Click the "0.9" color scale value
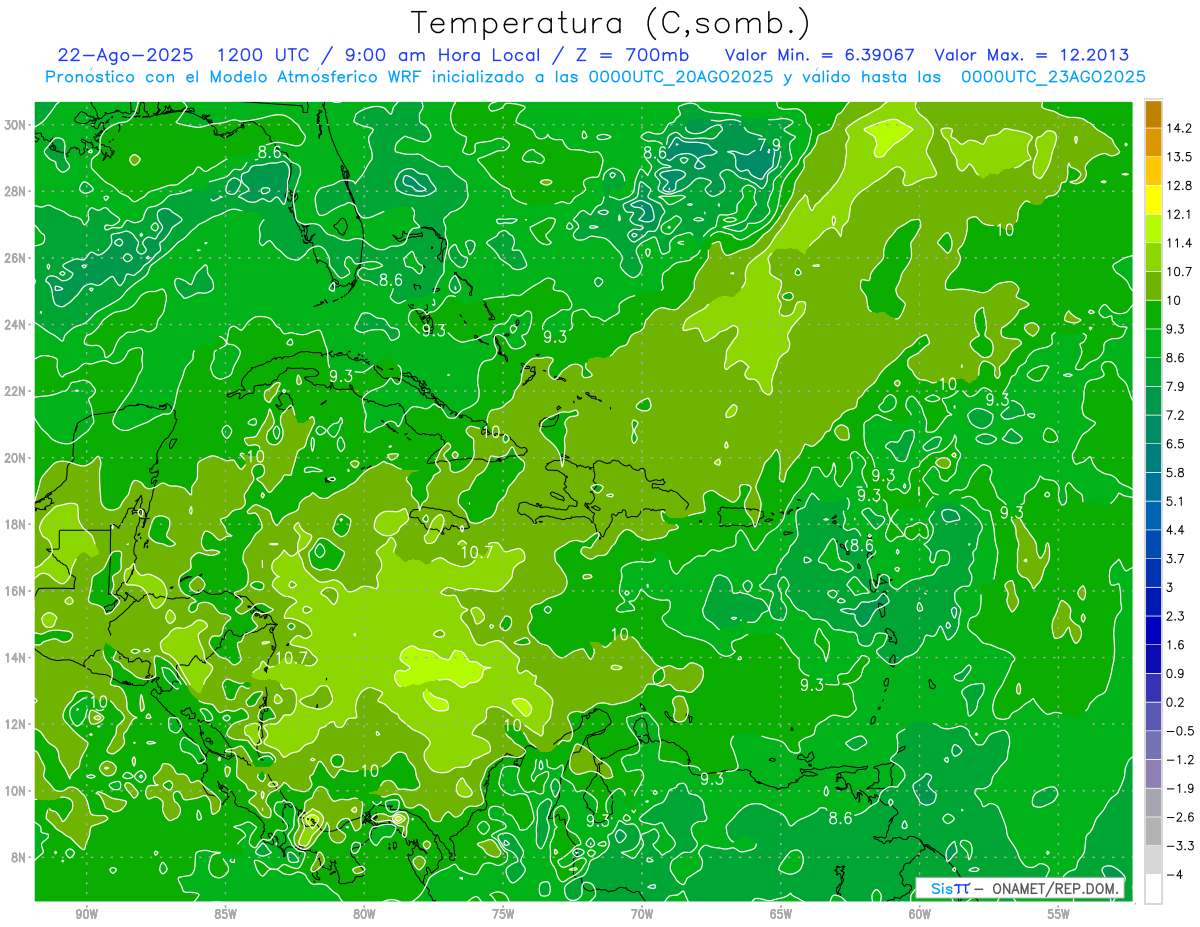This screenshot has width=1200, height=927. point(1176,674)
